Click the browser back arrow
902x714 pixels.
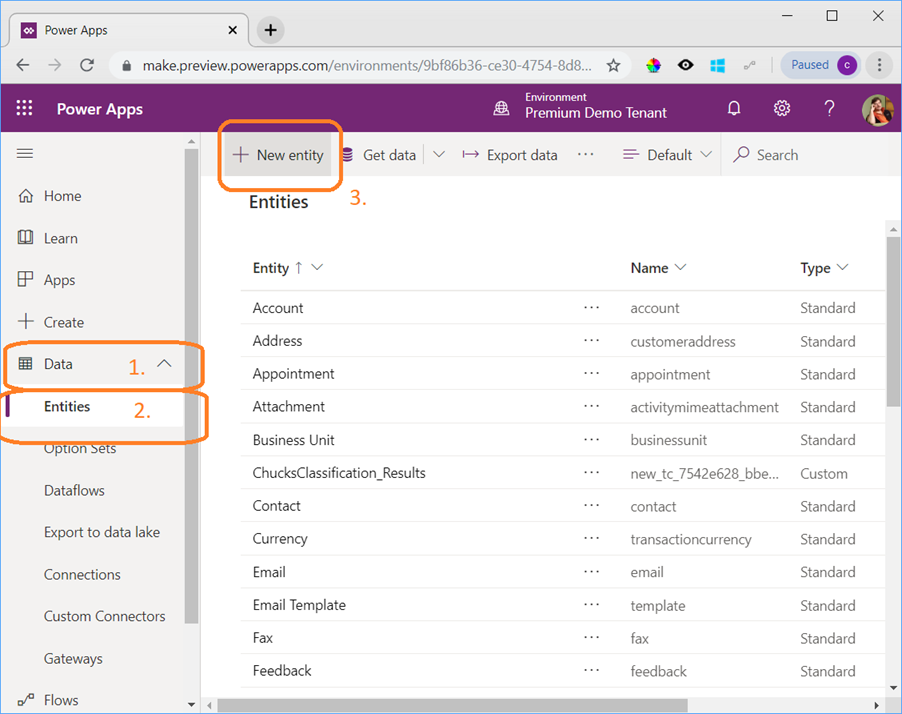tap(23, 65)
